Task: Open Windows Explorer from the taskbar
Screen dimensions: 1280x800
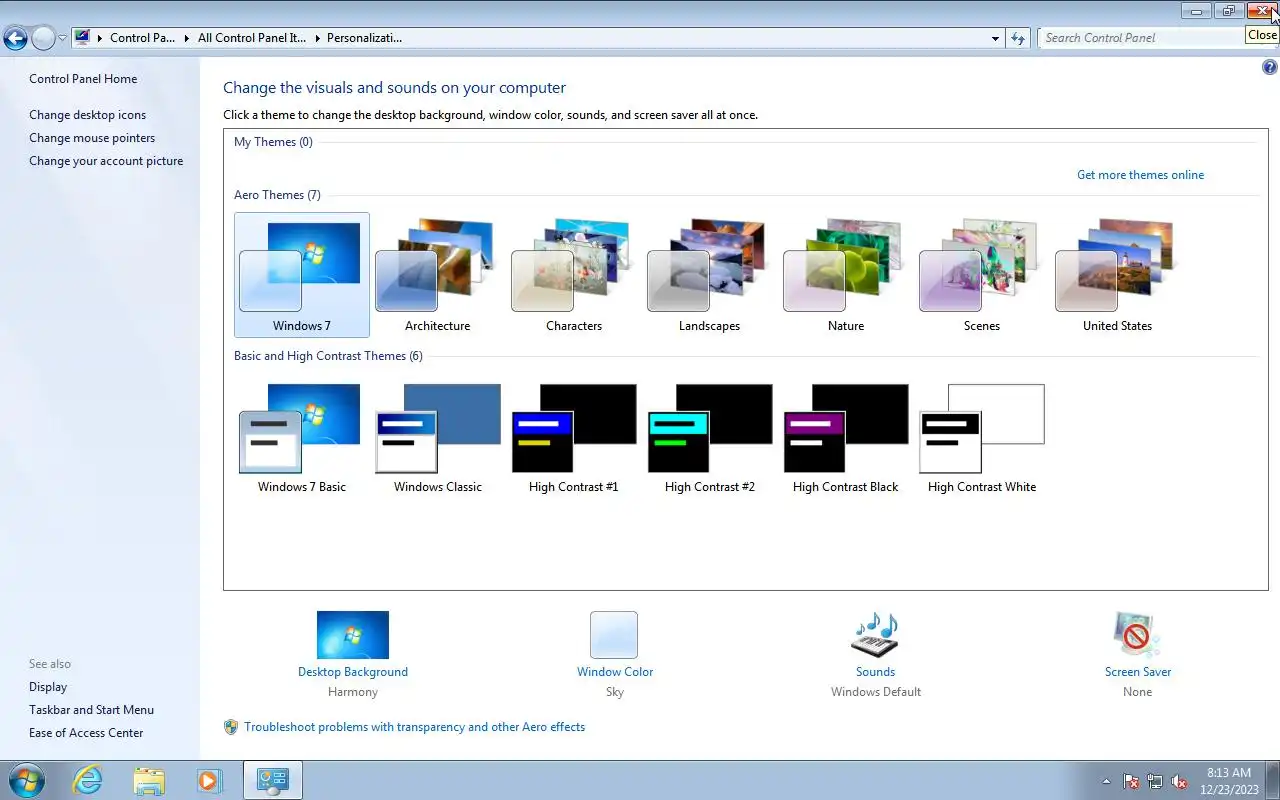Action: [149, 780]
